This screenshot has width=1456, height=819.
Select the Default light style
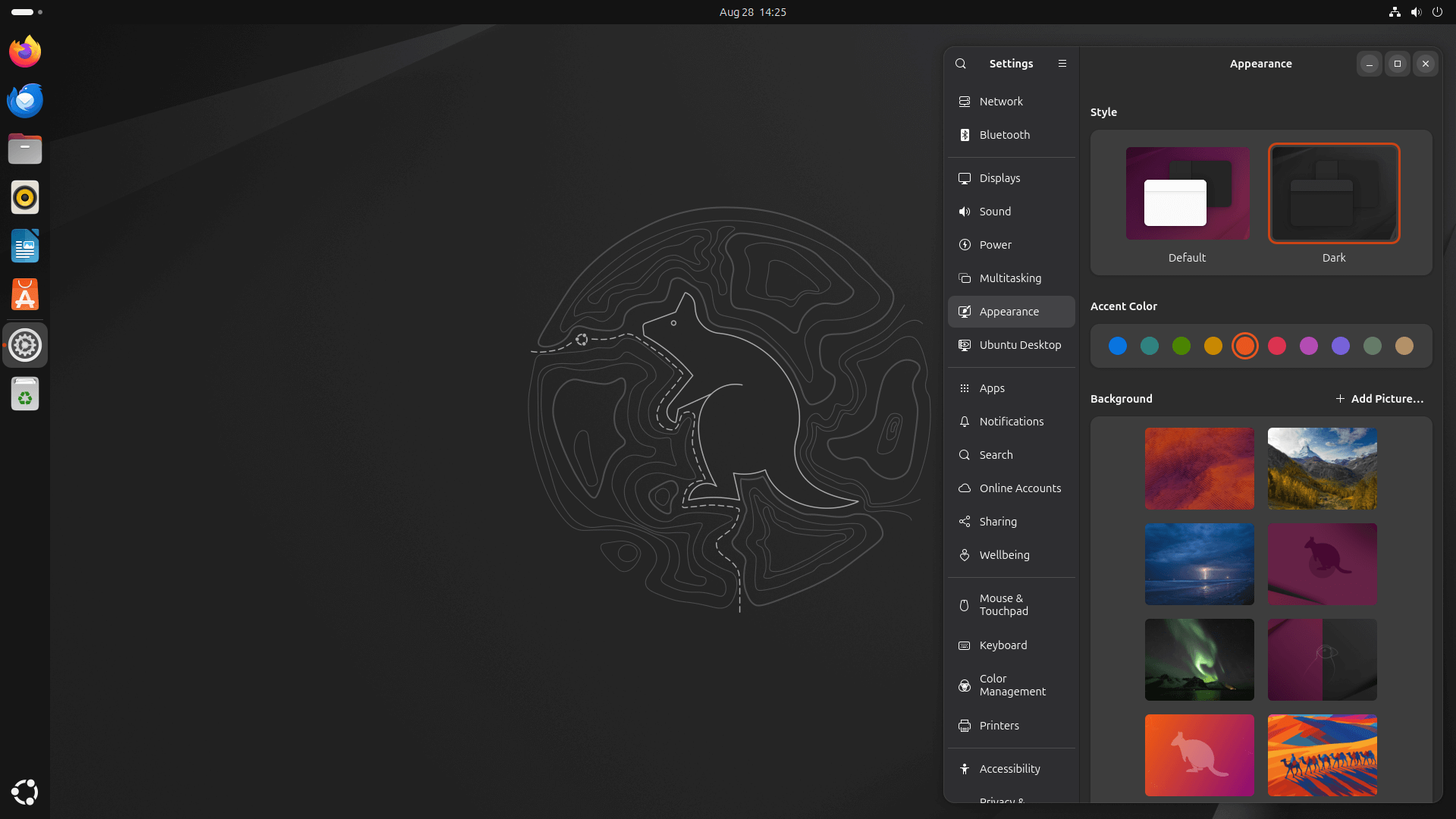pyautogui.click(x=1186, y=193)
